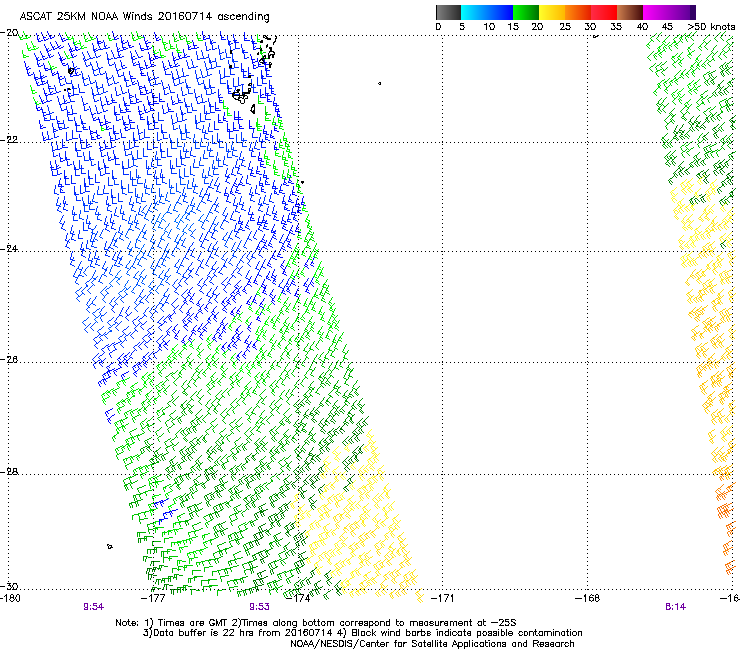The width and height of the screenshot is (740, 650).
Task: Pick the red 30-35 knots color bar segment
Action: click(x=604, y=12)
